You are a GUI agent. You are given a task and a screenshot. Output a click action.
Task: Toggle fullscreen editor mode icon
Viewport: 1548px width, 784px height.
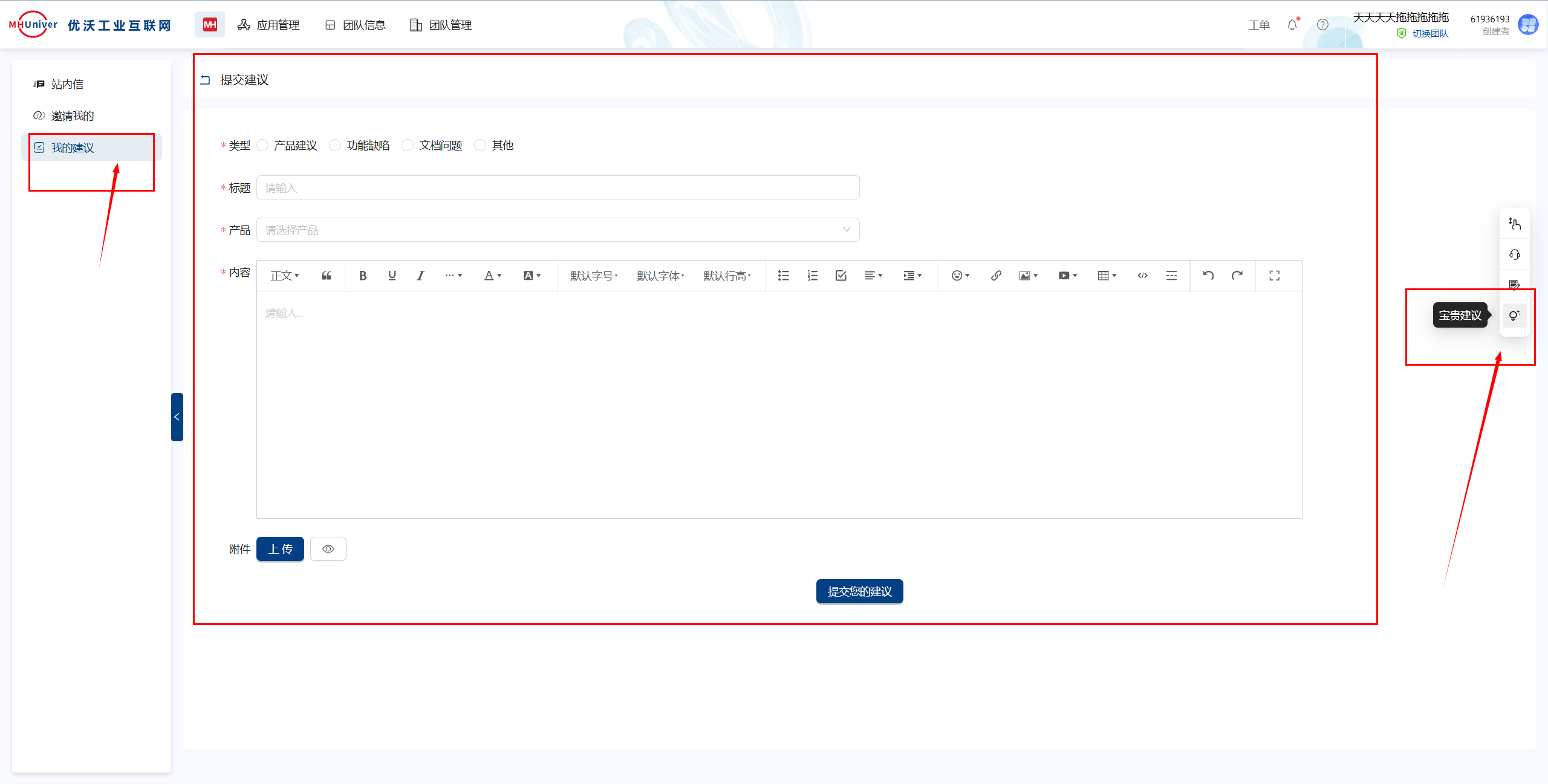pos(1274,276)
